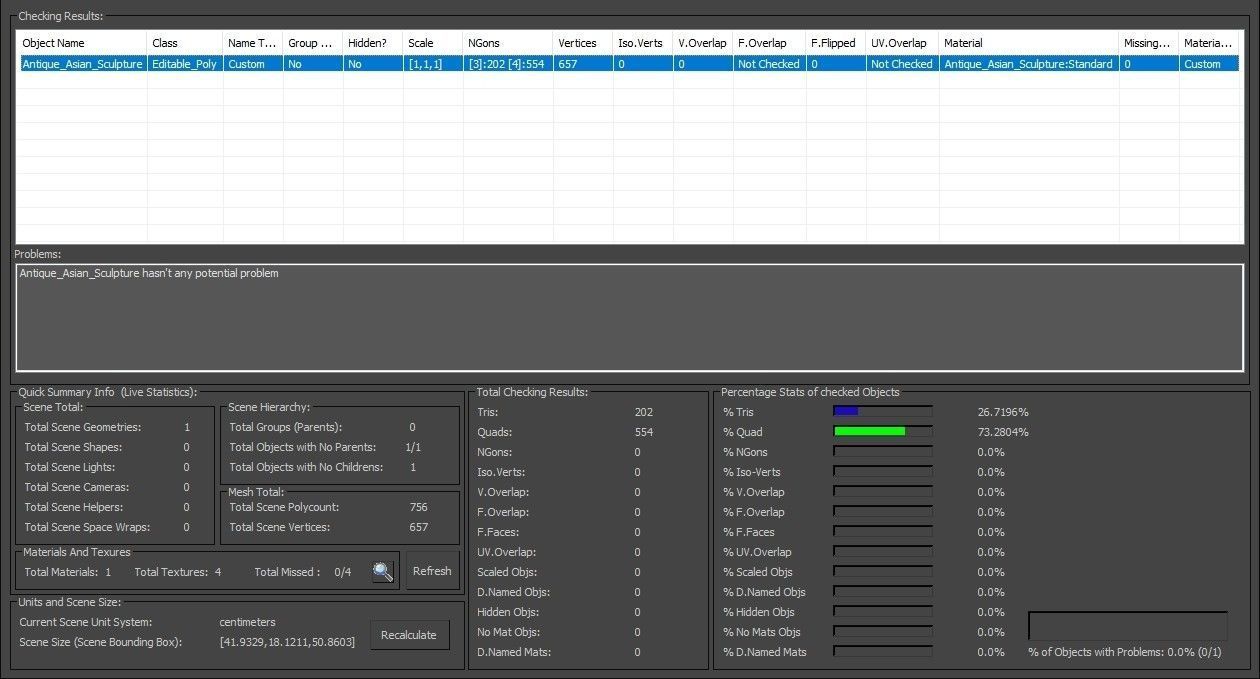Click the magnifier icon beside Total Missed
Viewport: 1260px width, 679px height.
click(383, 572)
